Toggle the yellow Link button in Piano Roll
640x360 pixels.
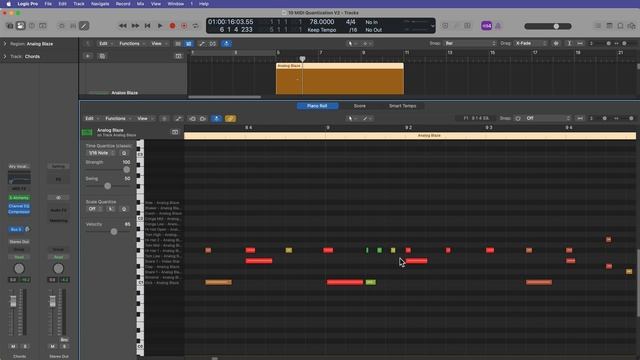point(230,118)
